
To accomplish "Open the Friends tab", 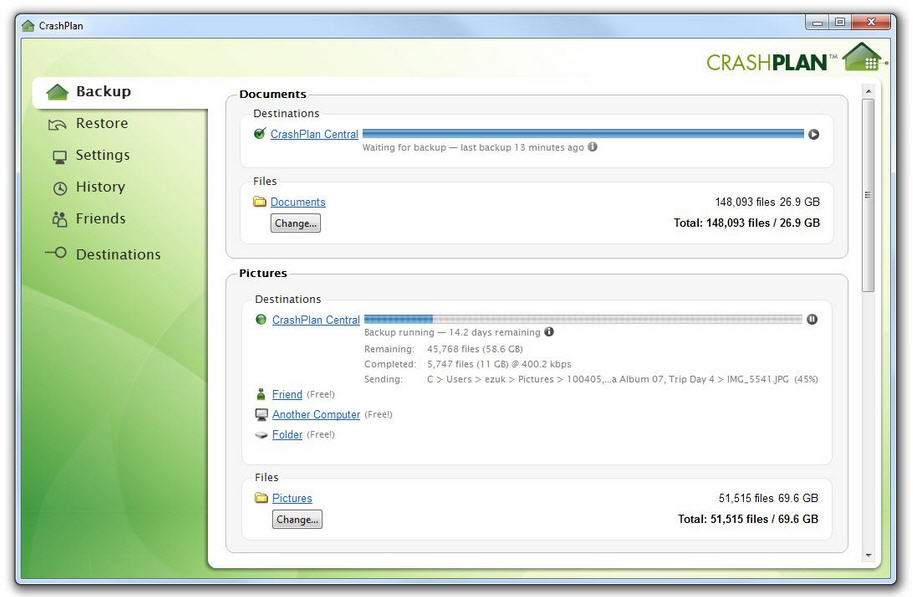I will (100, 219).
